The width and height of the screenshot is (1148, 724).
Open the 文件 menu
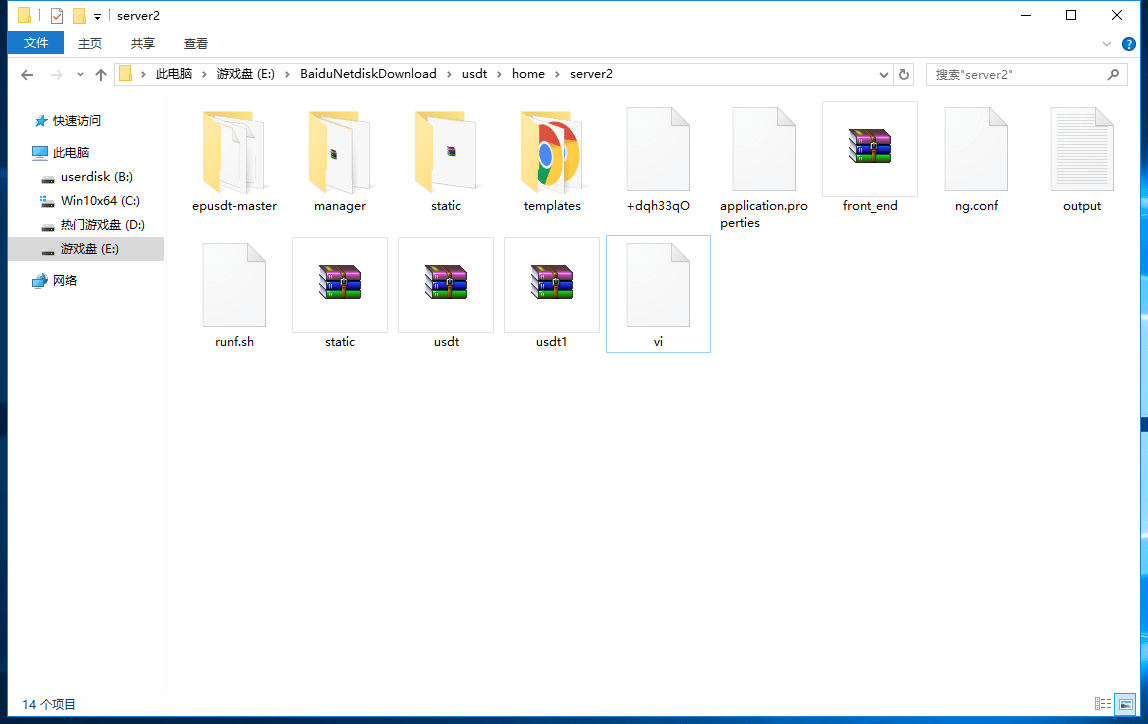(x=36, y=43)
